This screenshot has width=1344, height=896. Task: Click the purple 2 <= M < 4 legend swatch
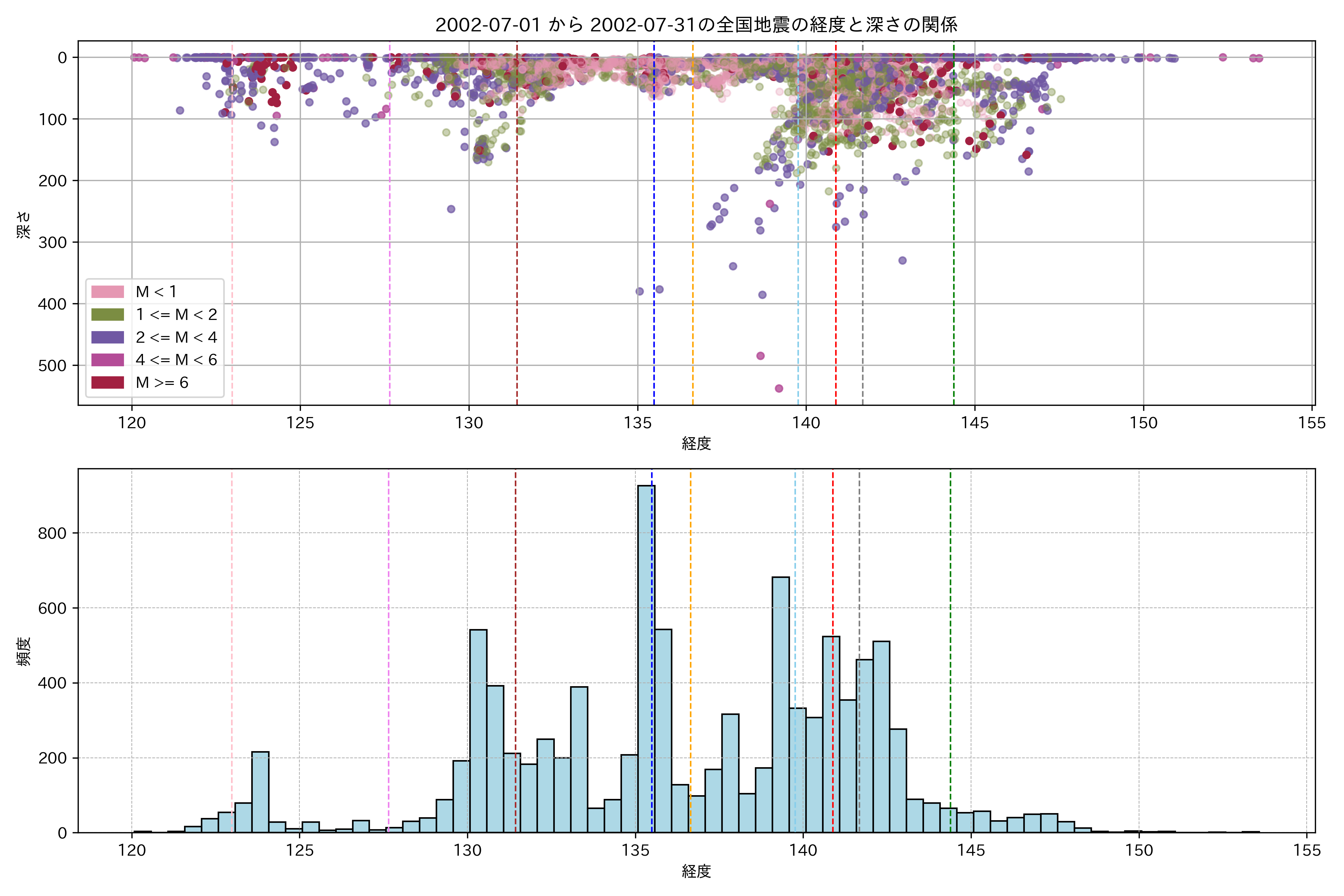108,337
